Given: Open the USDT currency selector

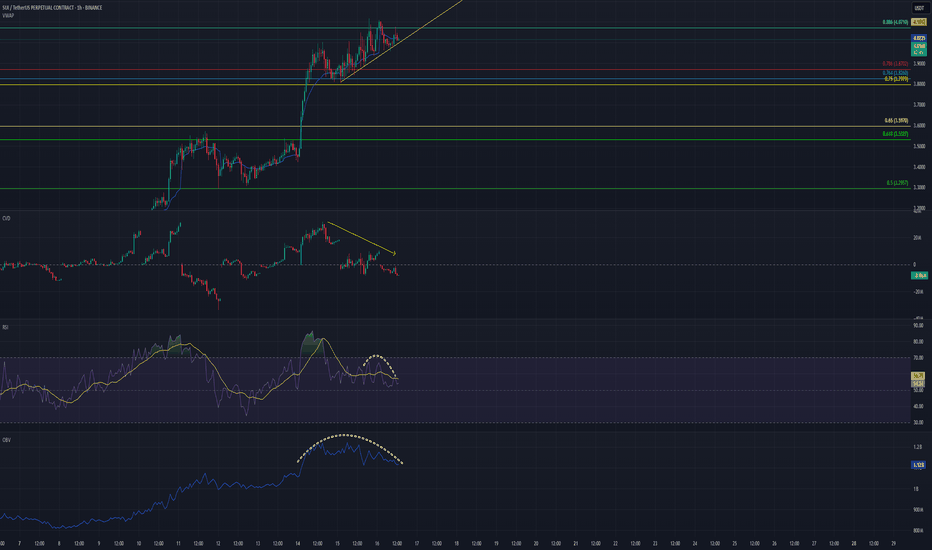Looking at the screenshot, I should point(919,8).
